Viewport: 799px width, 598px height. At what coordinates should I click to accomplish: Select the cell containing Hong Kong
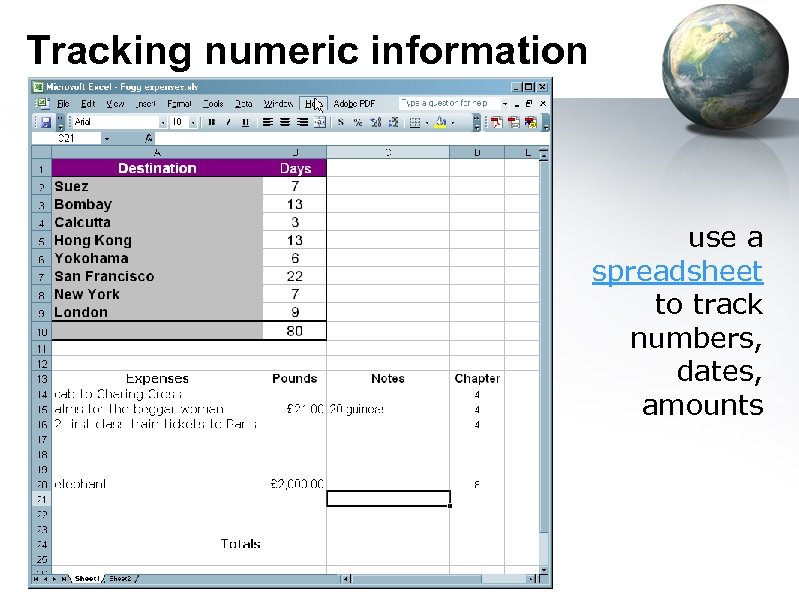click(157, 240)
